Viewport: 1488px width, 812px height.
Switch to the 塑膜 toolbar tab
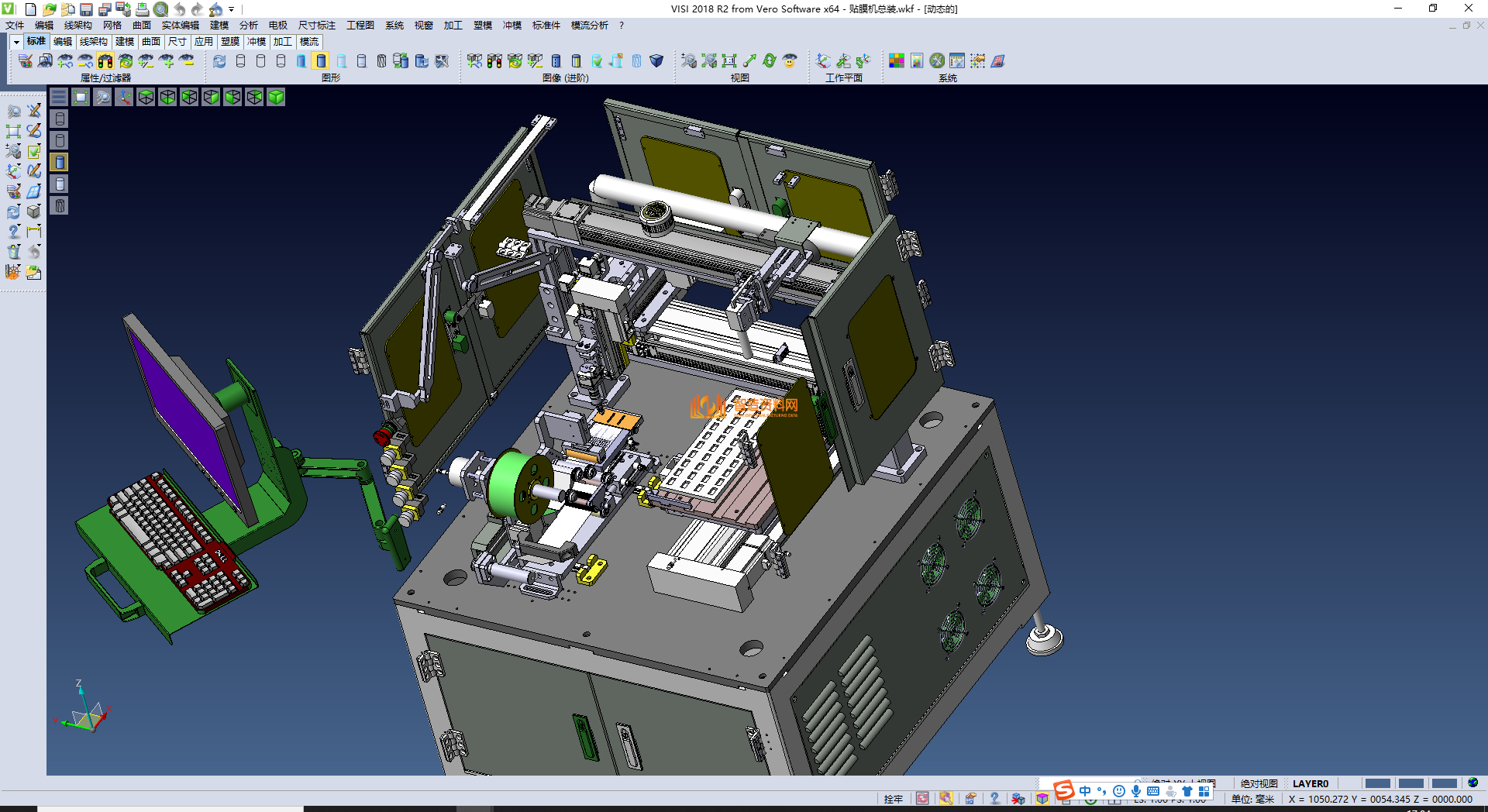(229, 42)
